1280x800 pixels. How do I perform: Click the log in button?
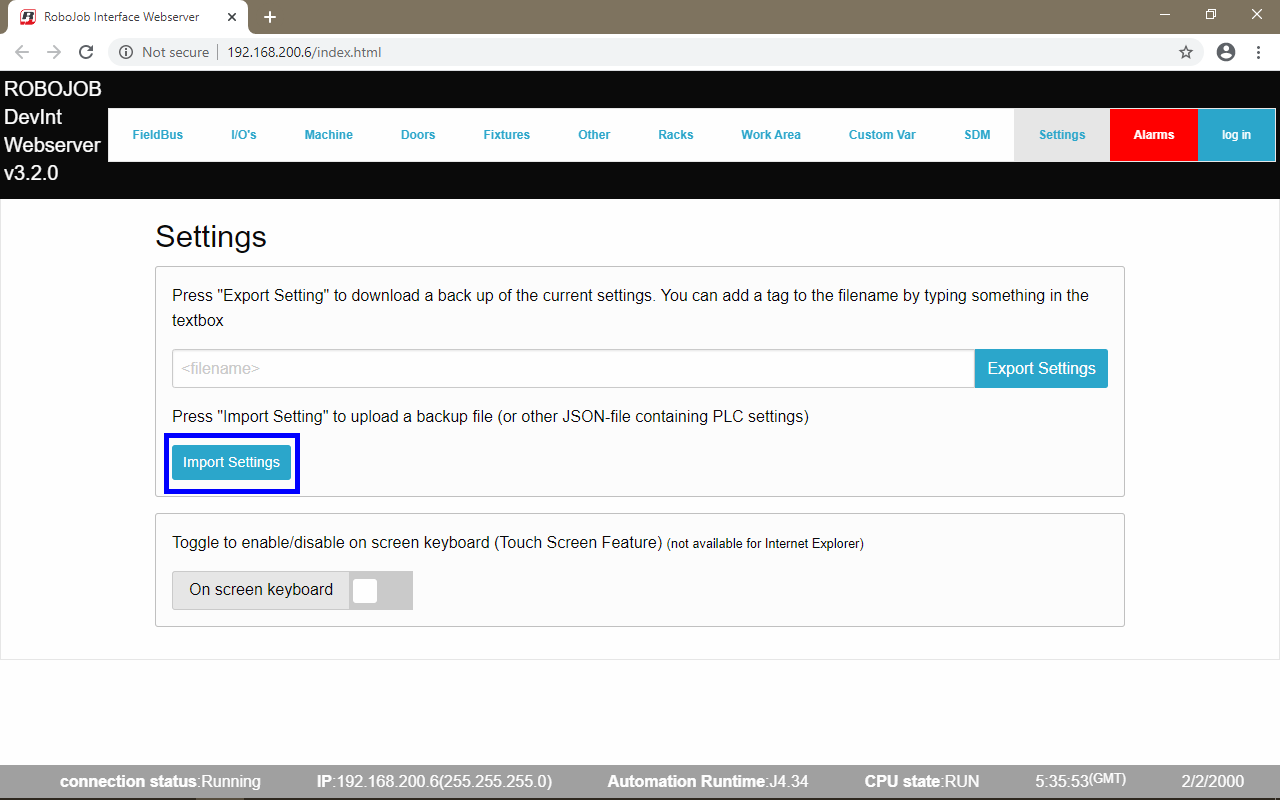coord(1237,135)
